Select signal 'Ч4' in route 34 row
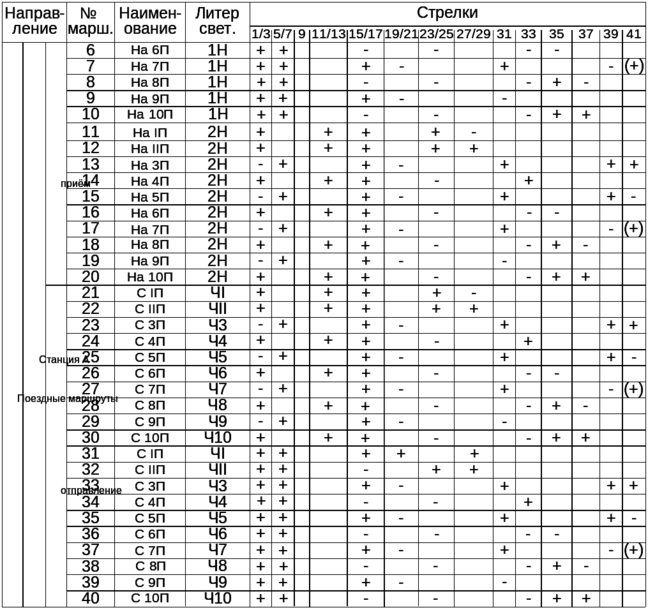The image size is (648, 610). (x=218, y=502)
